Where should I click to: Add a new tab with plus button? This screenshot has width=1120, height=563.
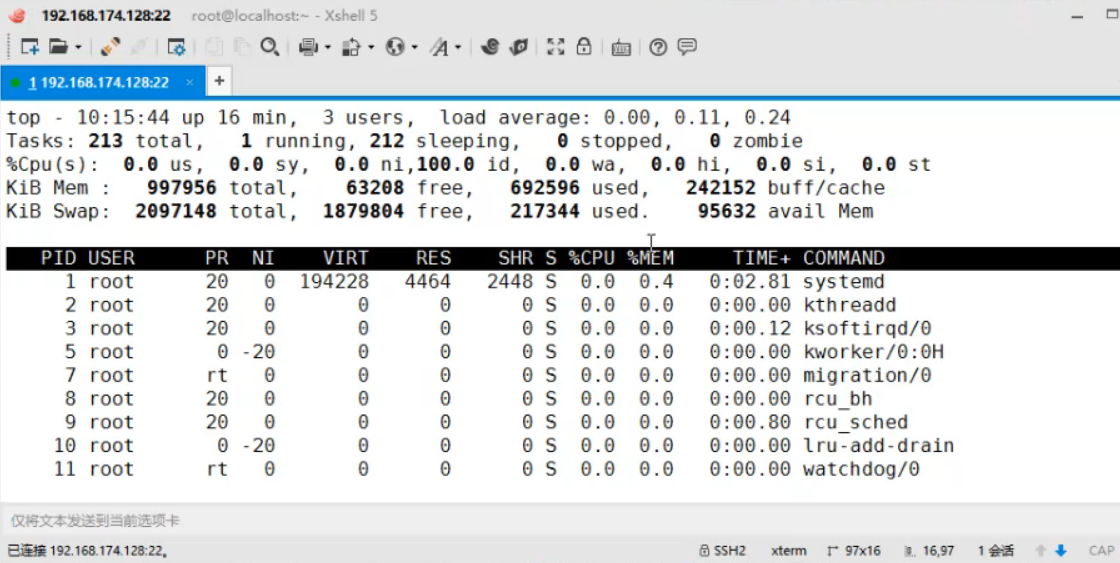tap(219, 81)
